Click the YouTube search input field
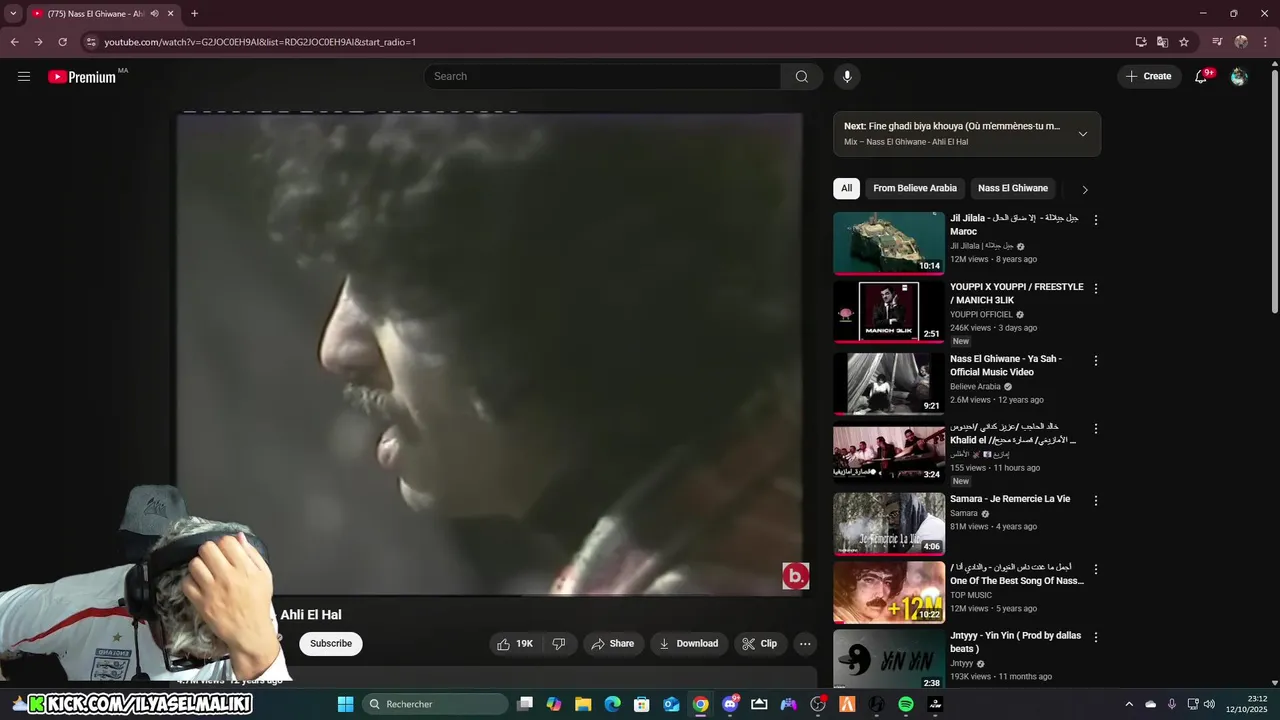 point(602,76)
